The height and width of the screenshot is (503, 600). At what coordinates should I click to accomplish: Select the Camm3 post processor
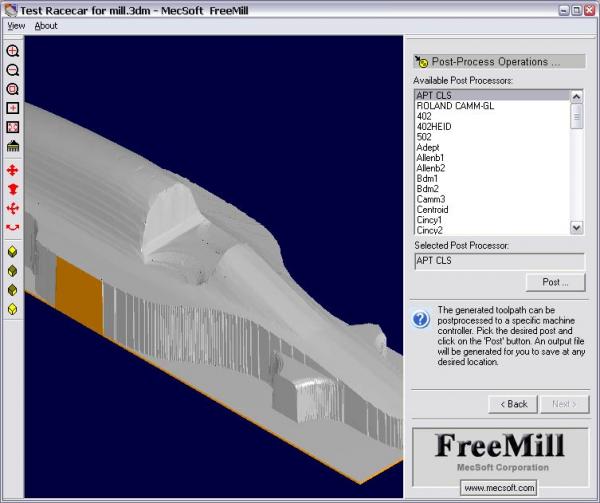[492, 199]
